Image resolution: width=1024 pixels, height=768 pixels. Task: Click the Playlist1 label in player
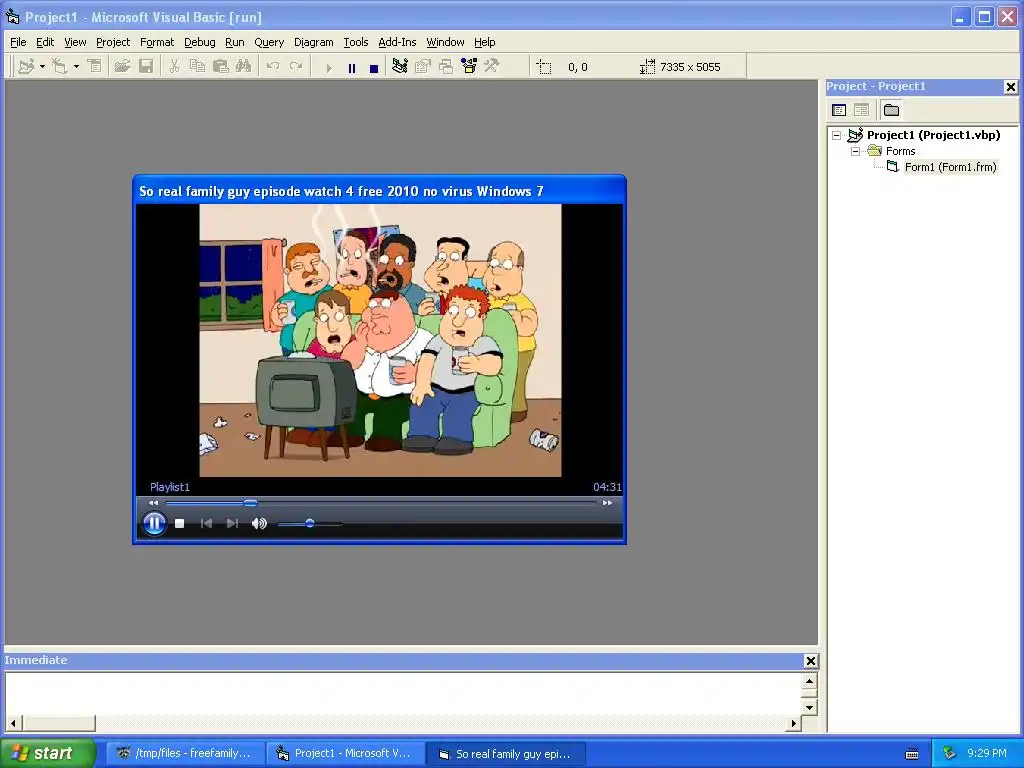170,487
